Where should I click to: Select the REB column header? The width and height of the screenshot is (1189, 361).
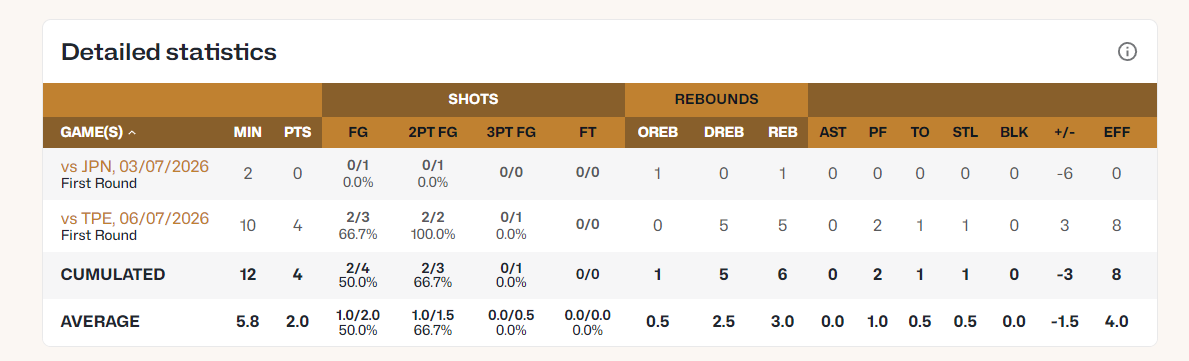(783, 132)
